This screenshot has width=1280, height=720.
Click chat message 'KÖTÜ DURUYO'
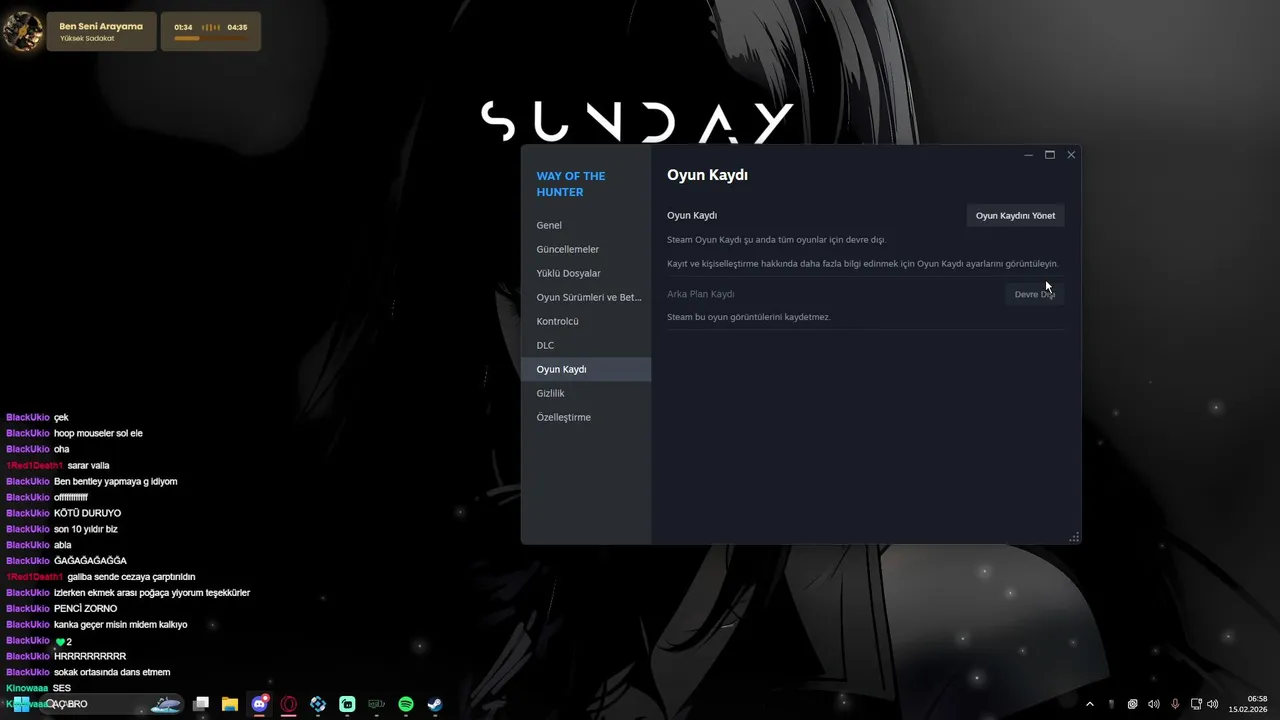tap(87, 513)
